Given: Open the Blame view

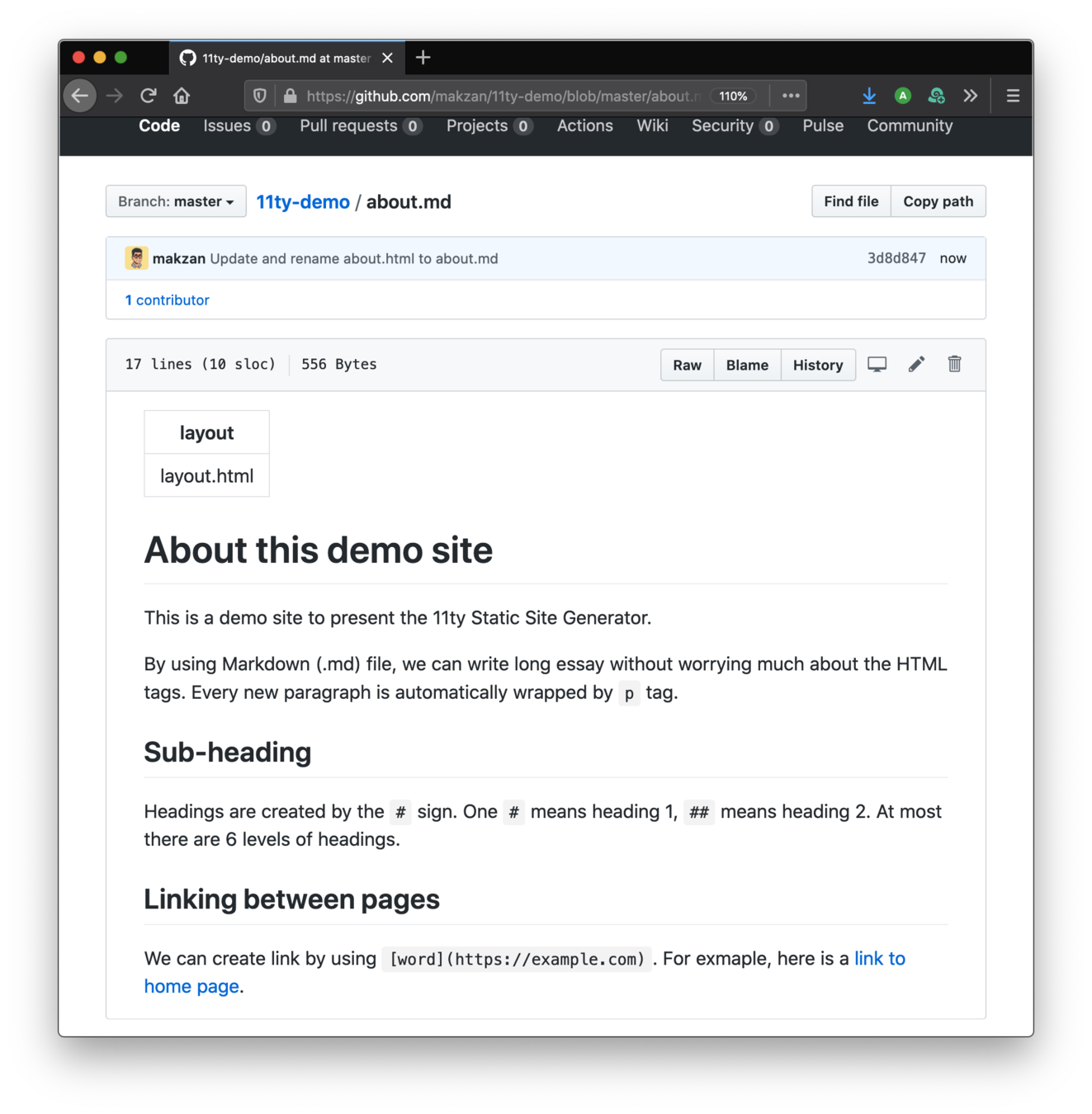Looking at the screenshot, I should [747, 365].
